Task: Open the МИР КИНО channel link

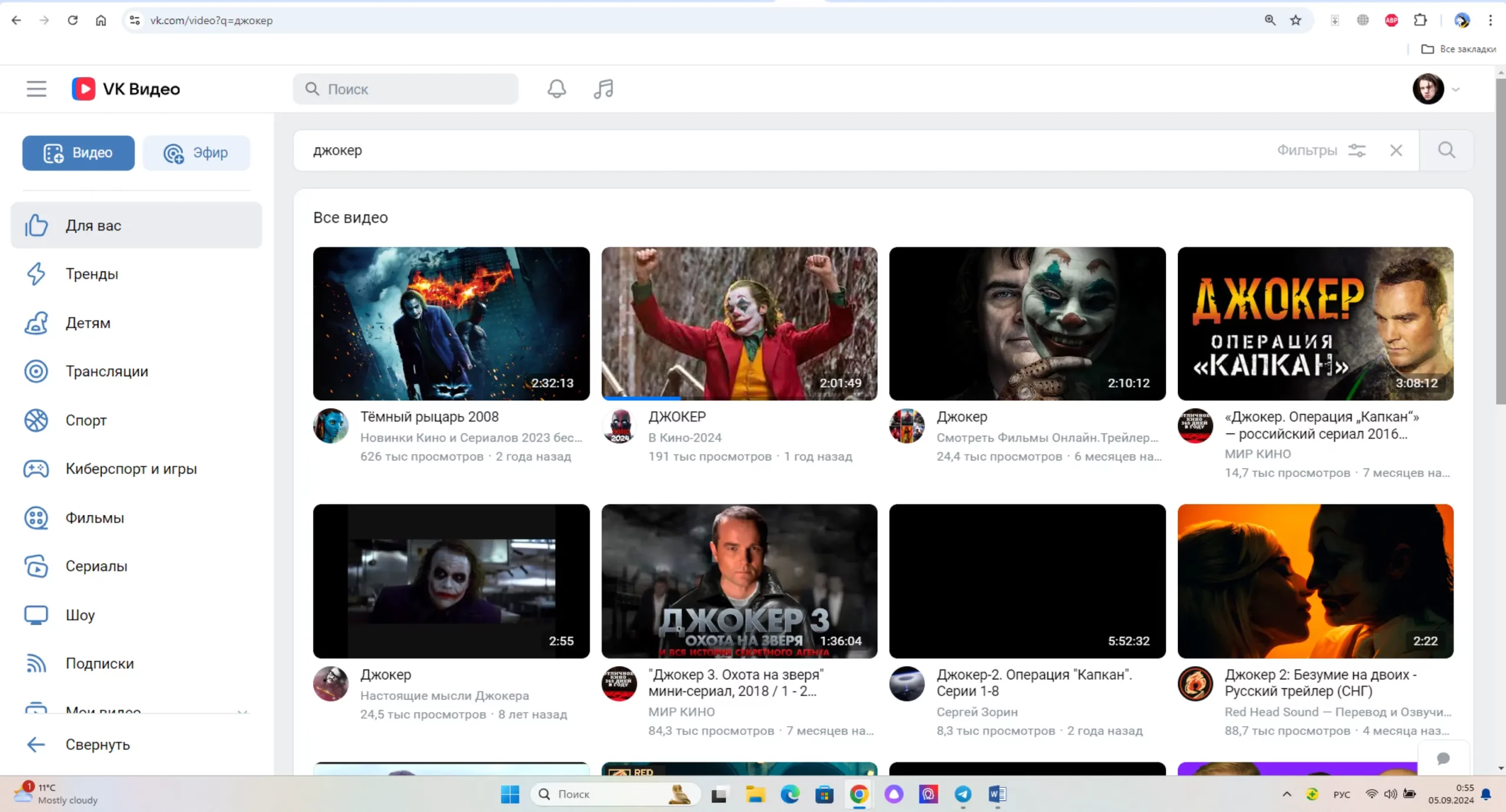Action: 1258,454
